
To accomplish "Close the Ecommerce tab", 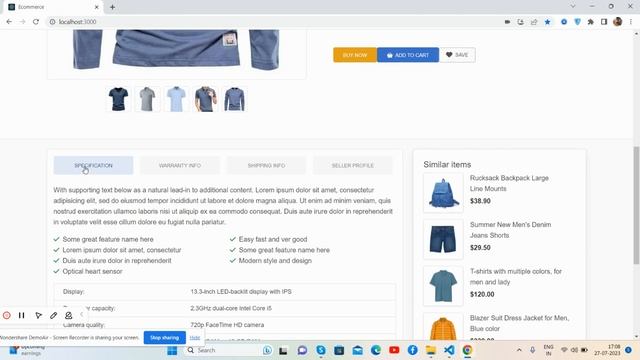I will coord(96,7).
